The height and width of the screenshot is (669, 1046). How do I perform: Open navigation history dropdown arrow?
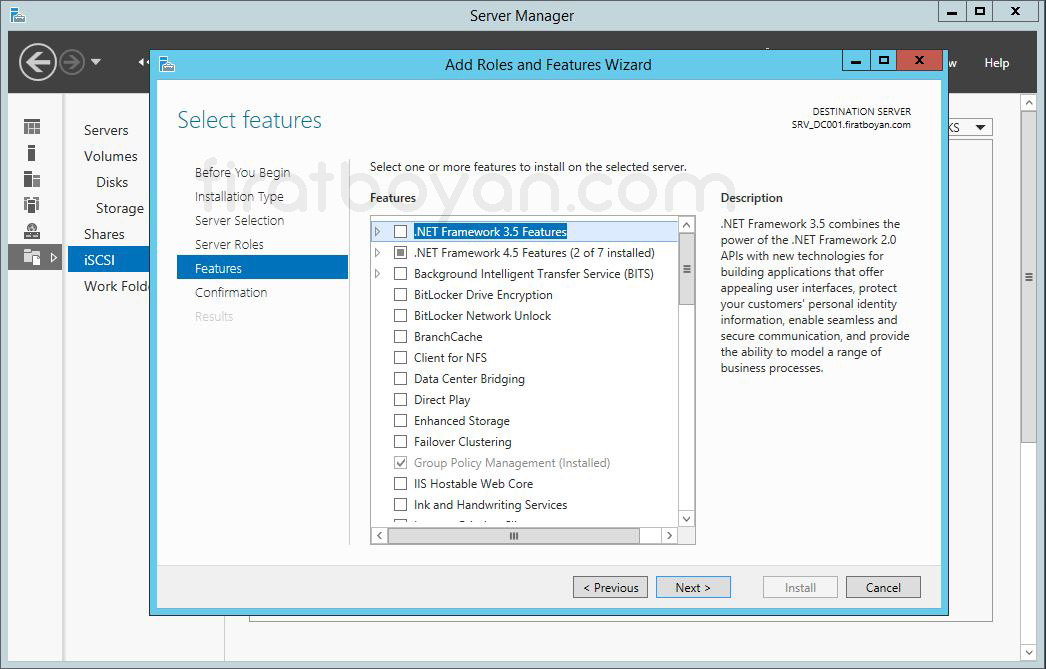pos(96,62)
